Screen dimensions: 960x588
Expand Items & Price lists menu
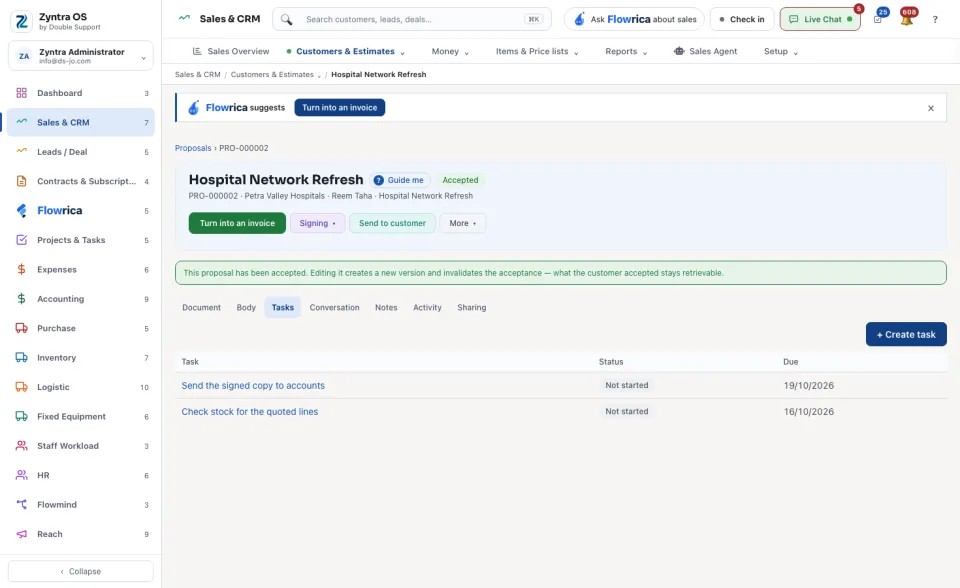point(537,51)
